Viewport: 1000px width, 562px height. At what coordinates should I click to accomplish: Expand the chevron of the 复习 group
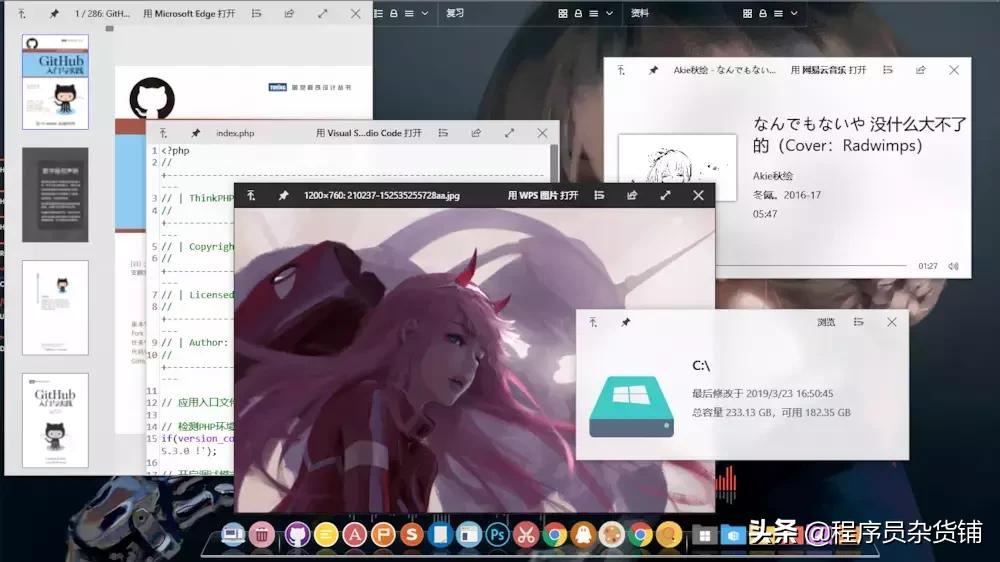pos(609,13)
